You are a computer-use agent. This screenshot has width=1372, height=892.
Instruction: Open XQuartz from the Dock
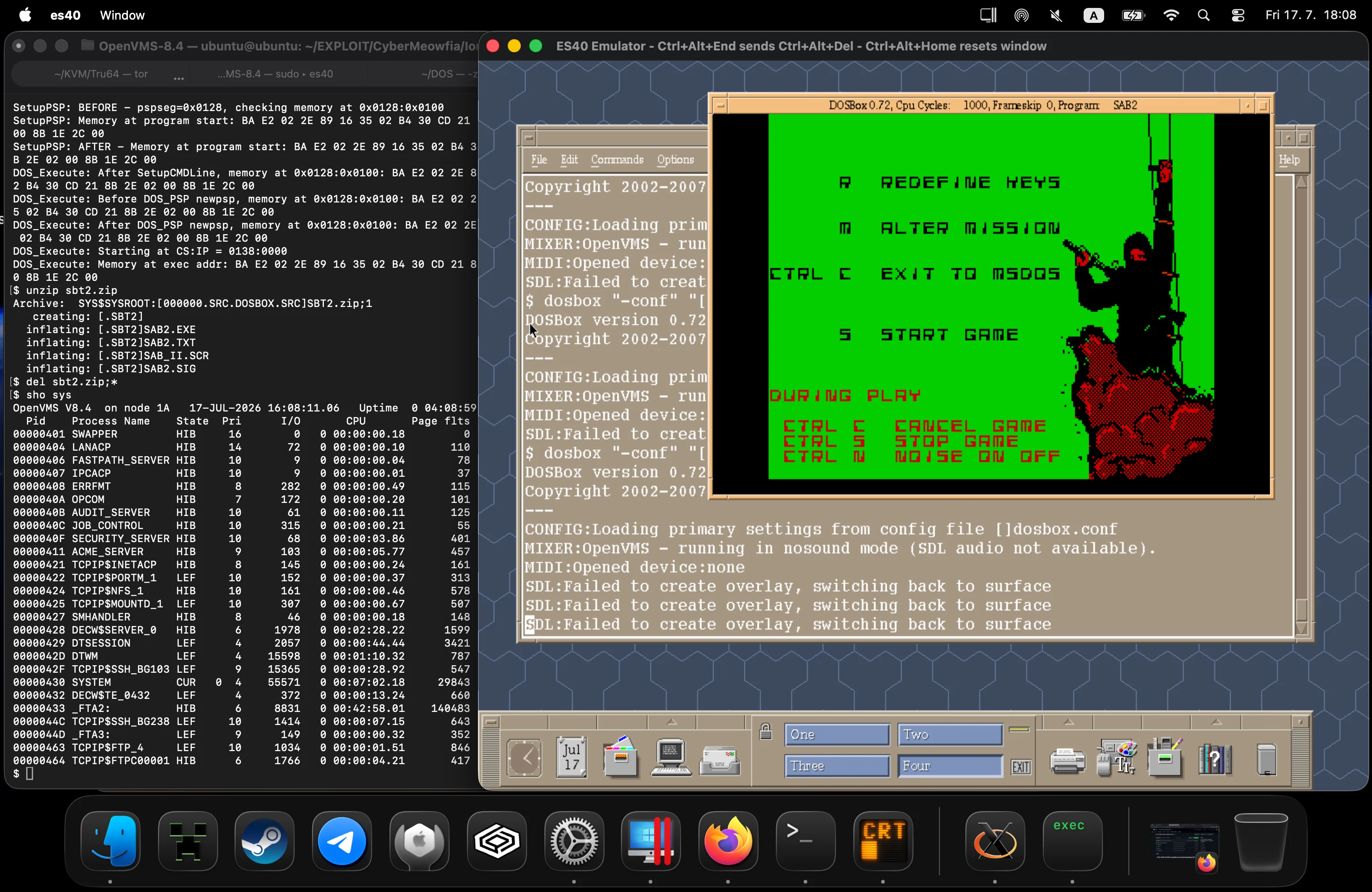[x=995, y=841]
